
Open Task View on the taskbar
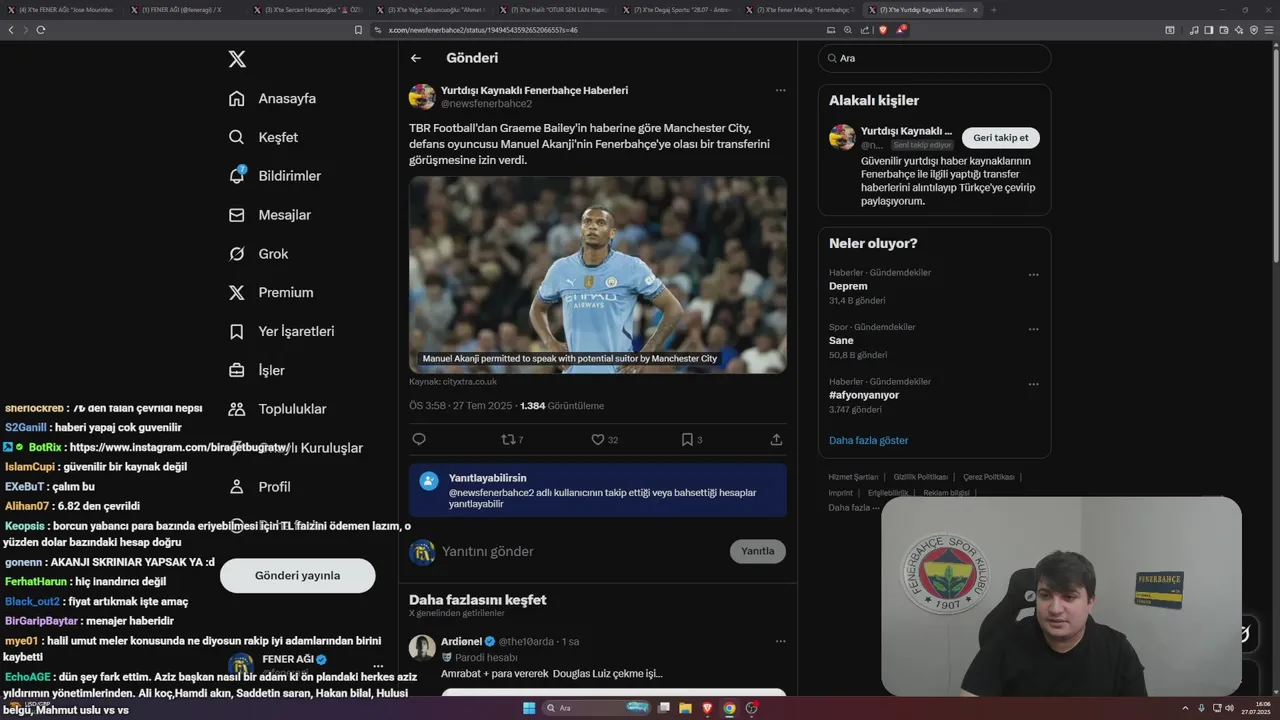[x=663, y=708]
